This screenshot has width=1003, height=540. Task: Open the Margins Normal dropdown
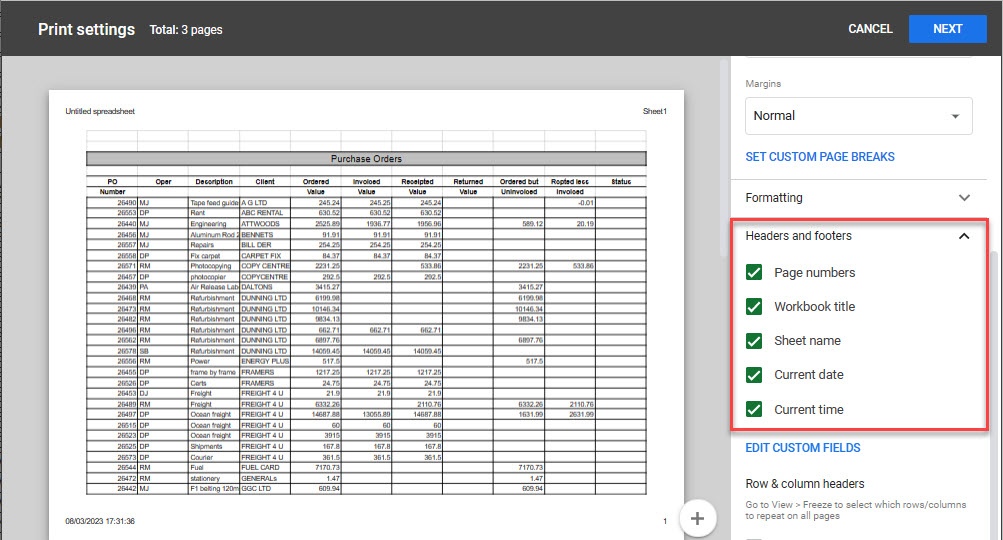click(x=858, y=116)
